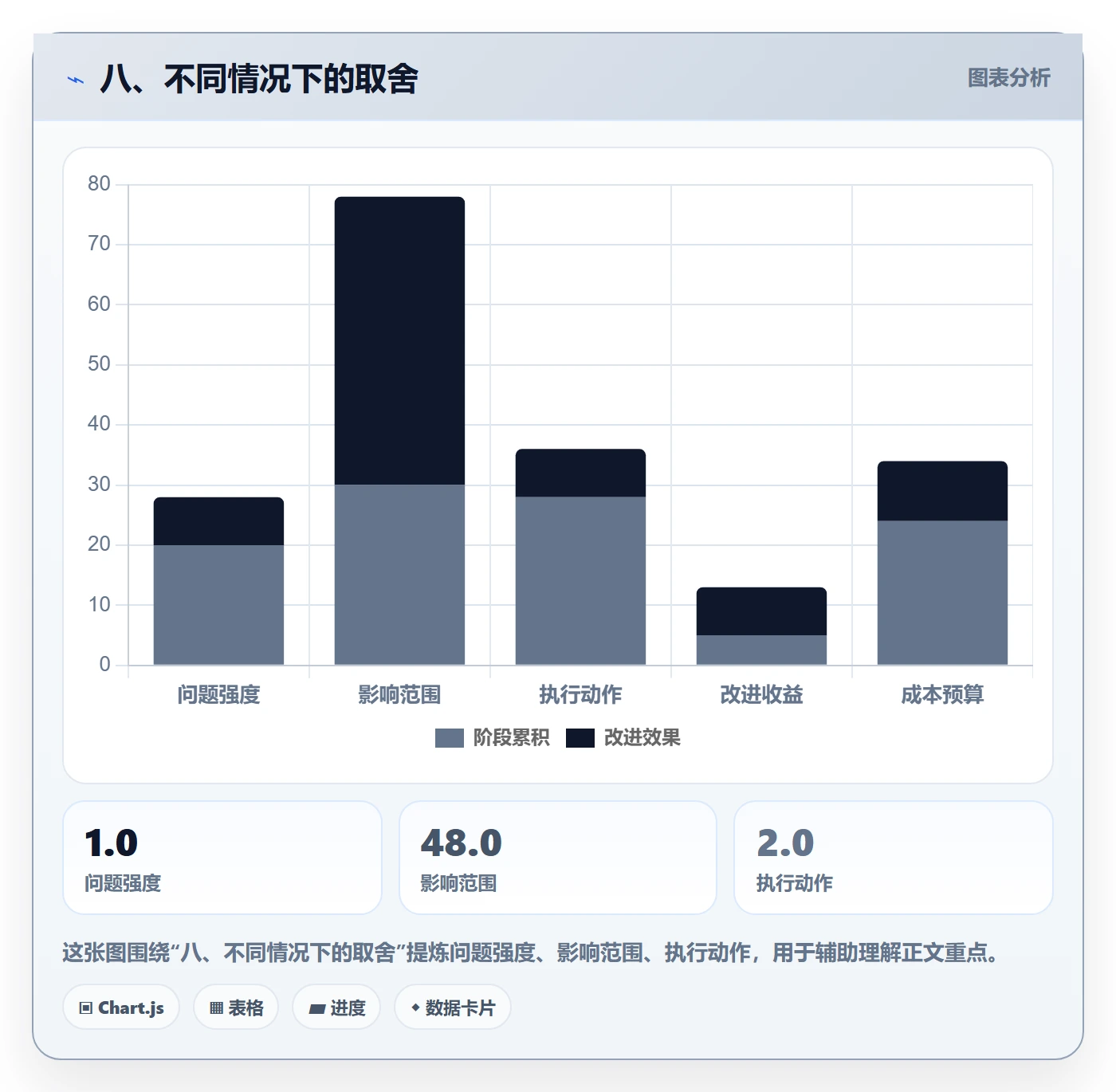Click the table grid icon in 表格 tag
1116x1092 pixels.
tap(217, 1008)
